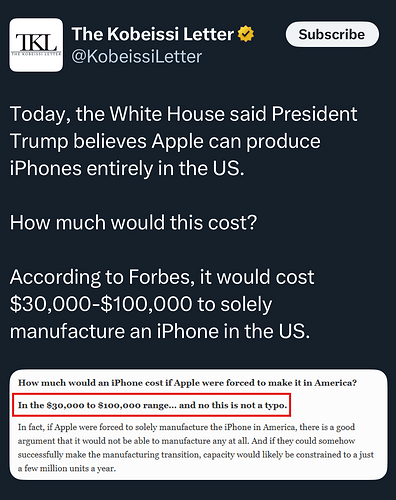Click the 'How much would an iPhone cost' headline
Screen dimensions: 396x500
pos(187,383)
